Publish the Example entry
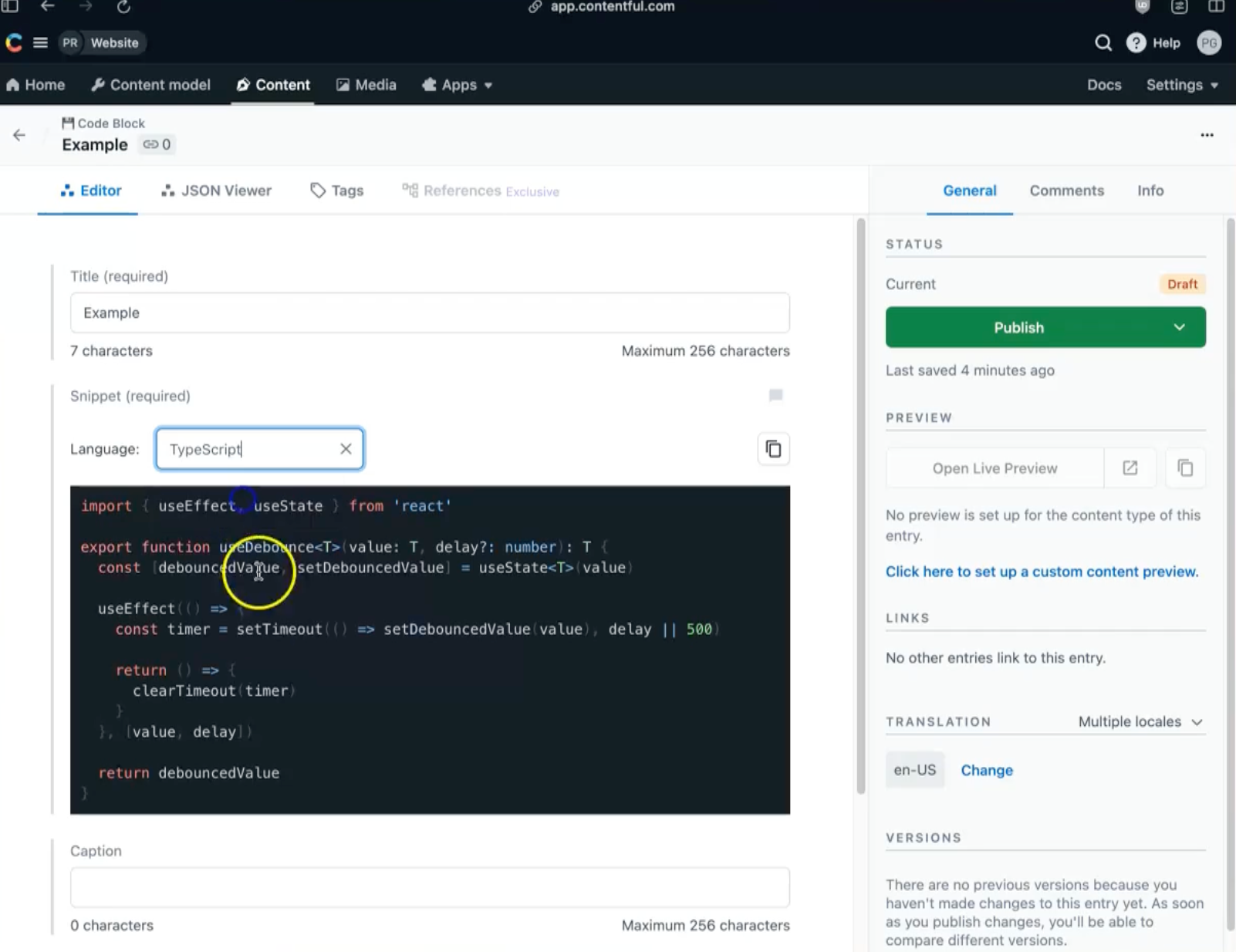 point(1018,327)
